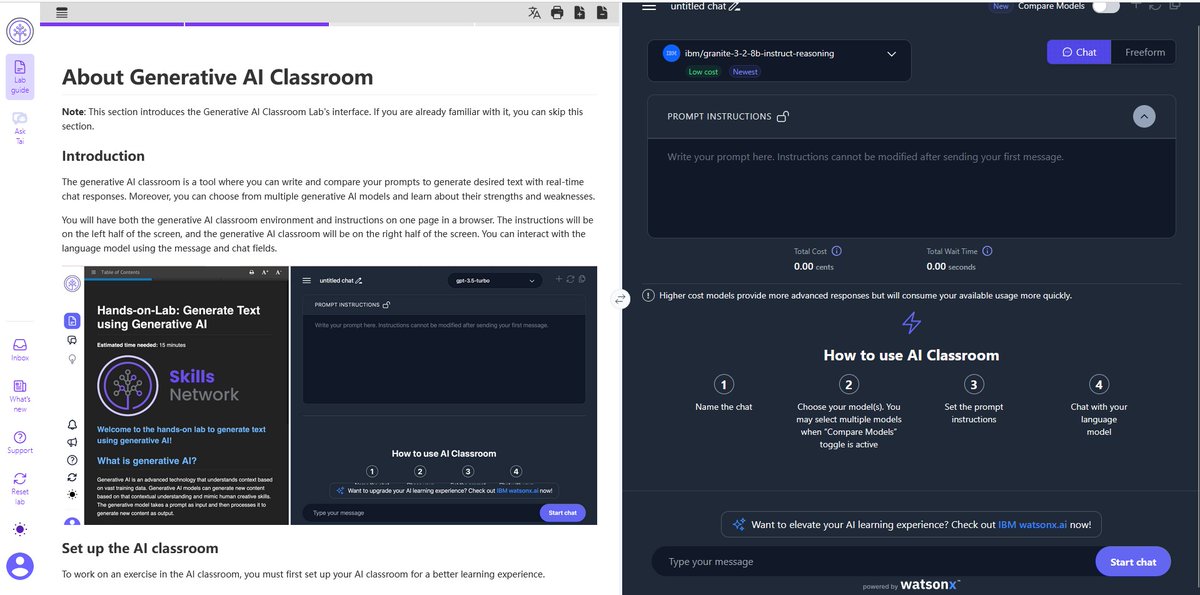This screenshot has height=595, width=1200.
Task: Click the Reset lab icon
Action: pyautogui.click(x=20, y=490)
